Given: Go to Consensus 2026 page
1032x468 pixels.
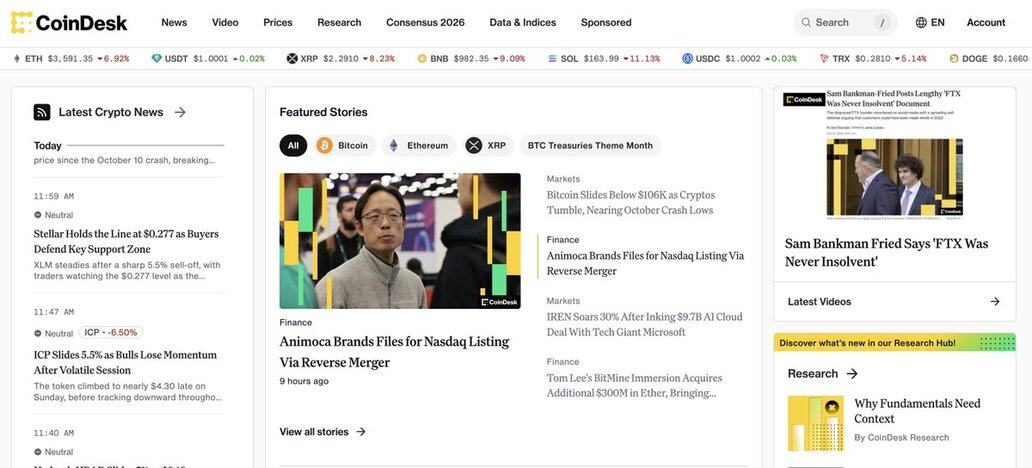Looking at the screenshot, I should tap(425, 22).
